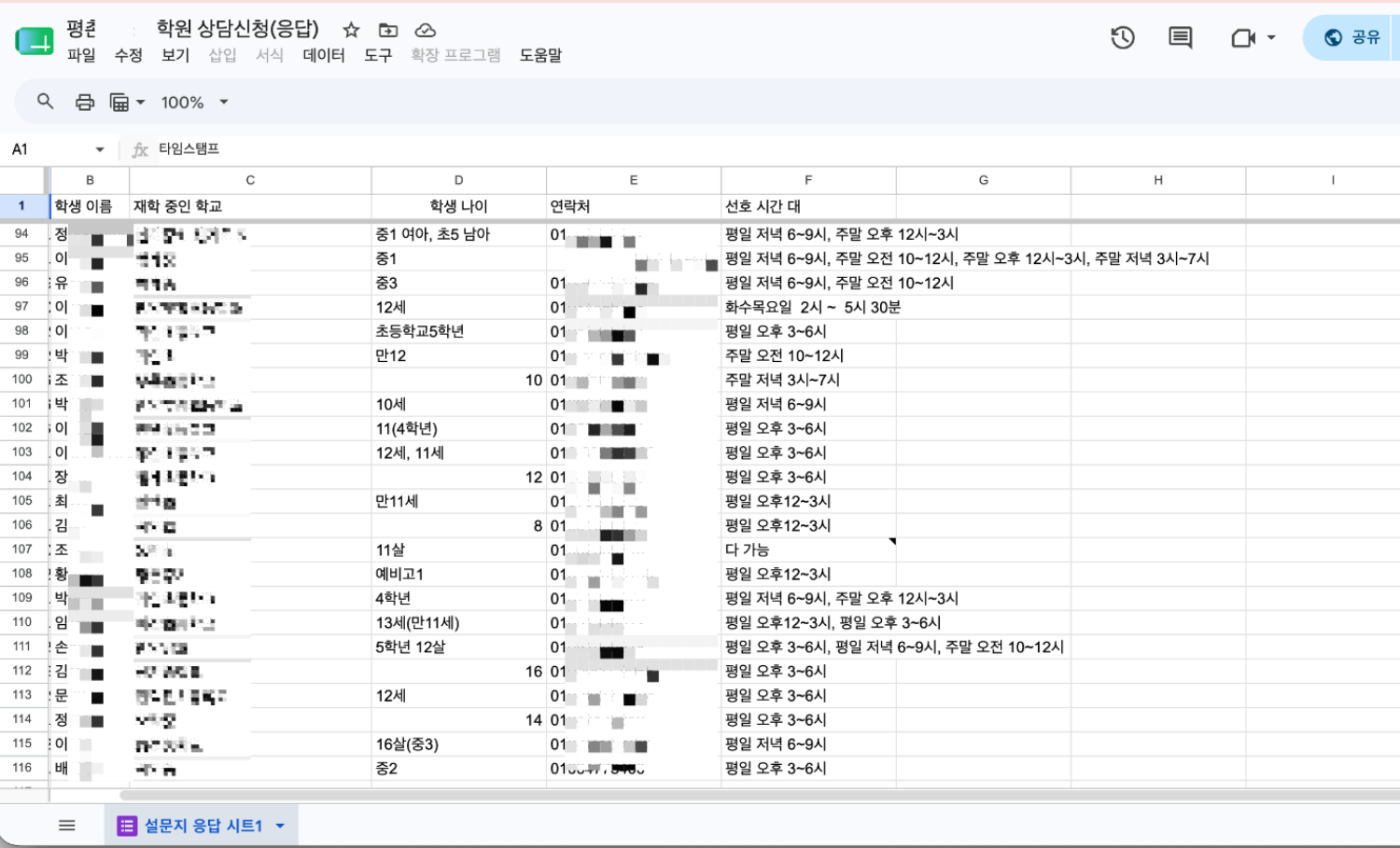This screenshot has height=848, width=1400.
Task: Select column H header
Action: pyautogui.click(x=1158, y=180)
